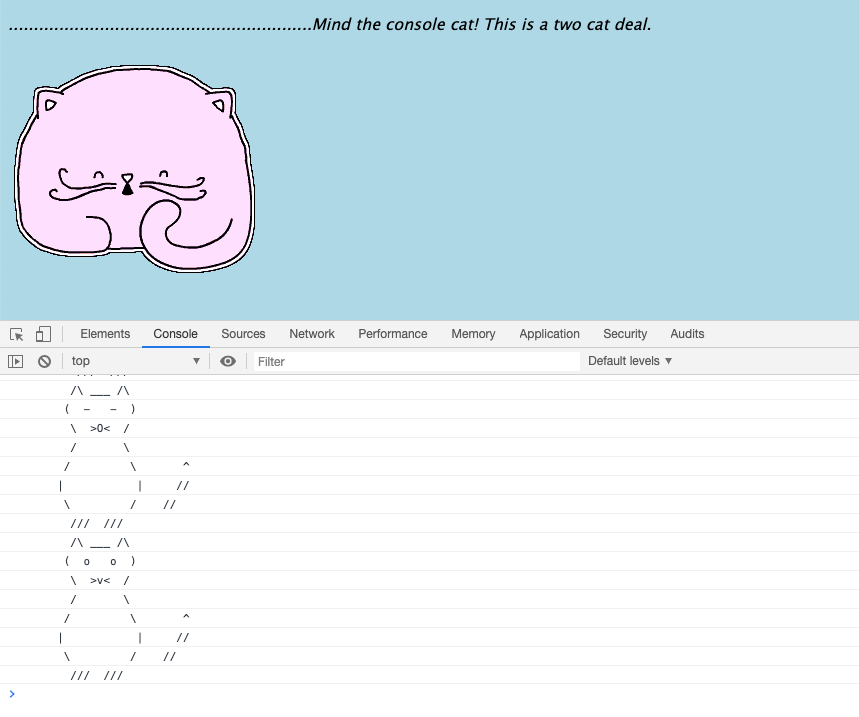
Task: Go to the Sources panel
Action: pyautogui.click(x=243, y=333)
